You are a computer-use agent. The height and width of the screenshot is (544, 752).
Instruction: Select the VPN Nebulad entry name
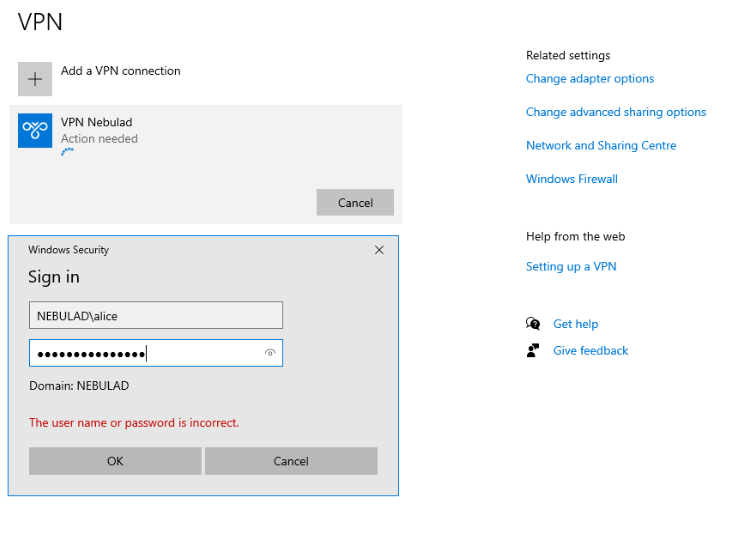click(96, 122)
